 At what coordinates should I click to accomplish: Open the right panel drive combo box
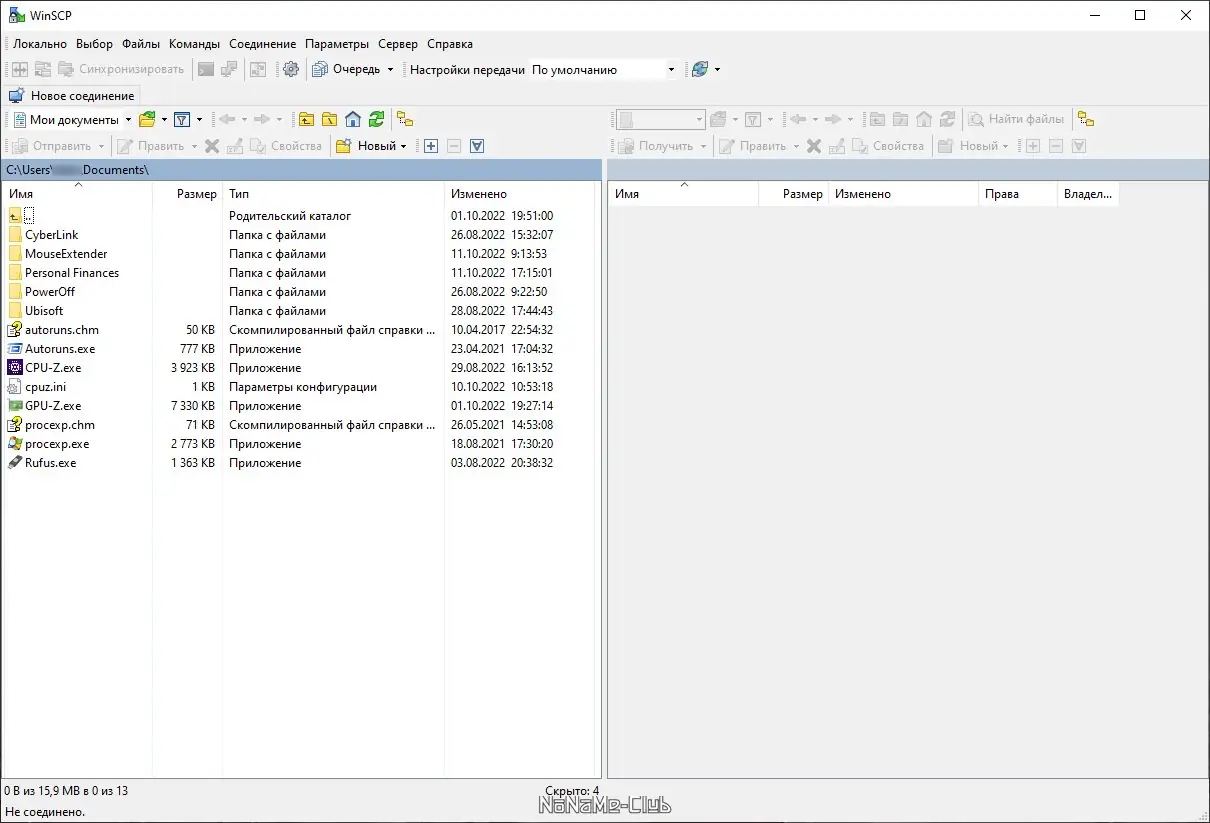coord(661,119)
